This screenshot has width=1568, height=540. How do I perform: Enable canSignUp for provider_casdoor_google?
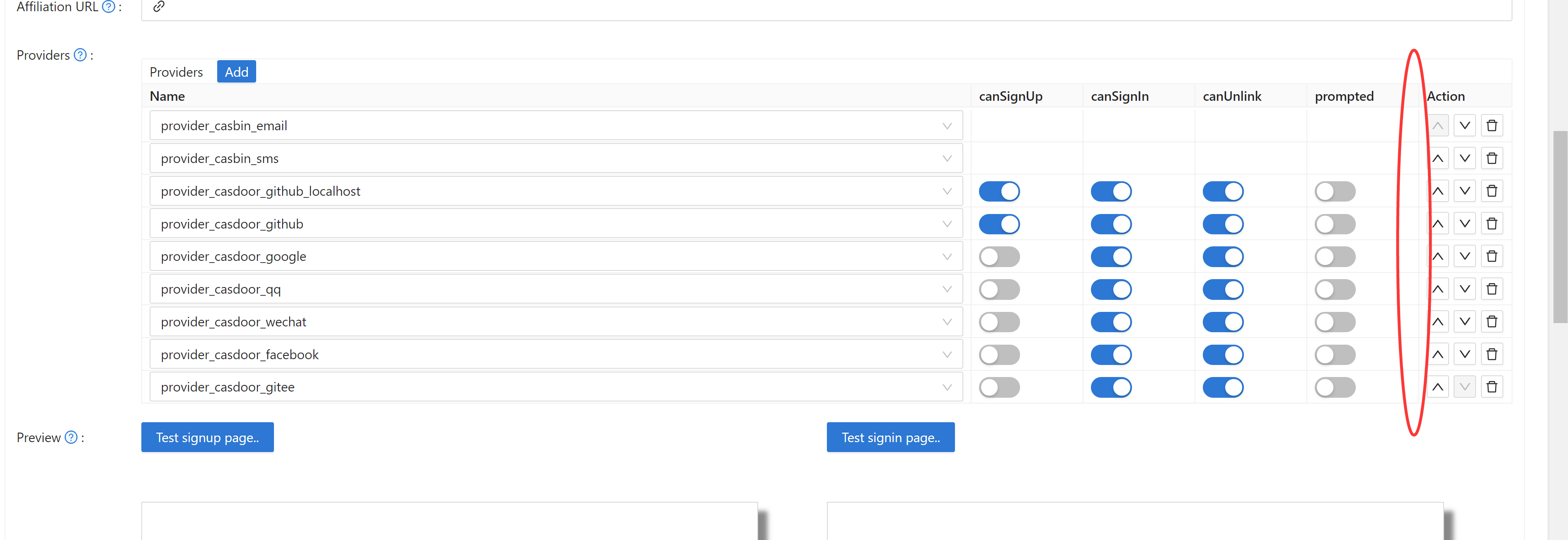coord(999,256)
